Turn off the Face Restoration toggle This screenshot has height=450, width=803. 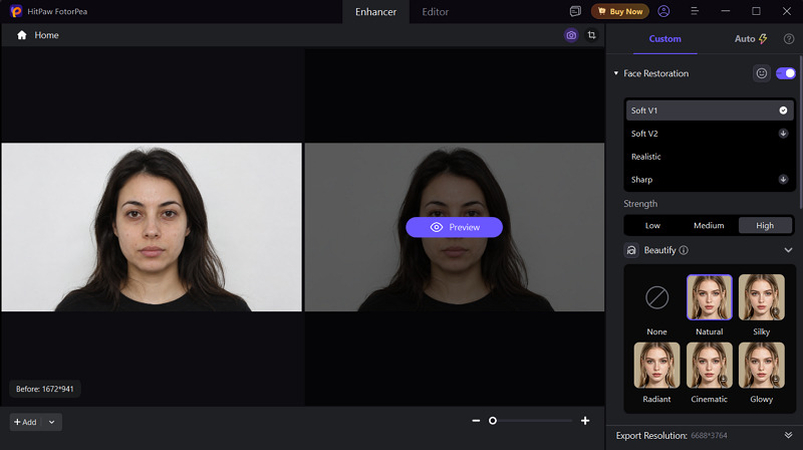[x=786, y=73]
